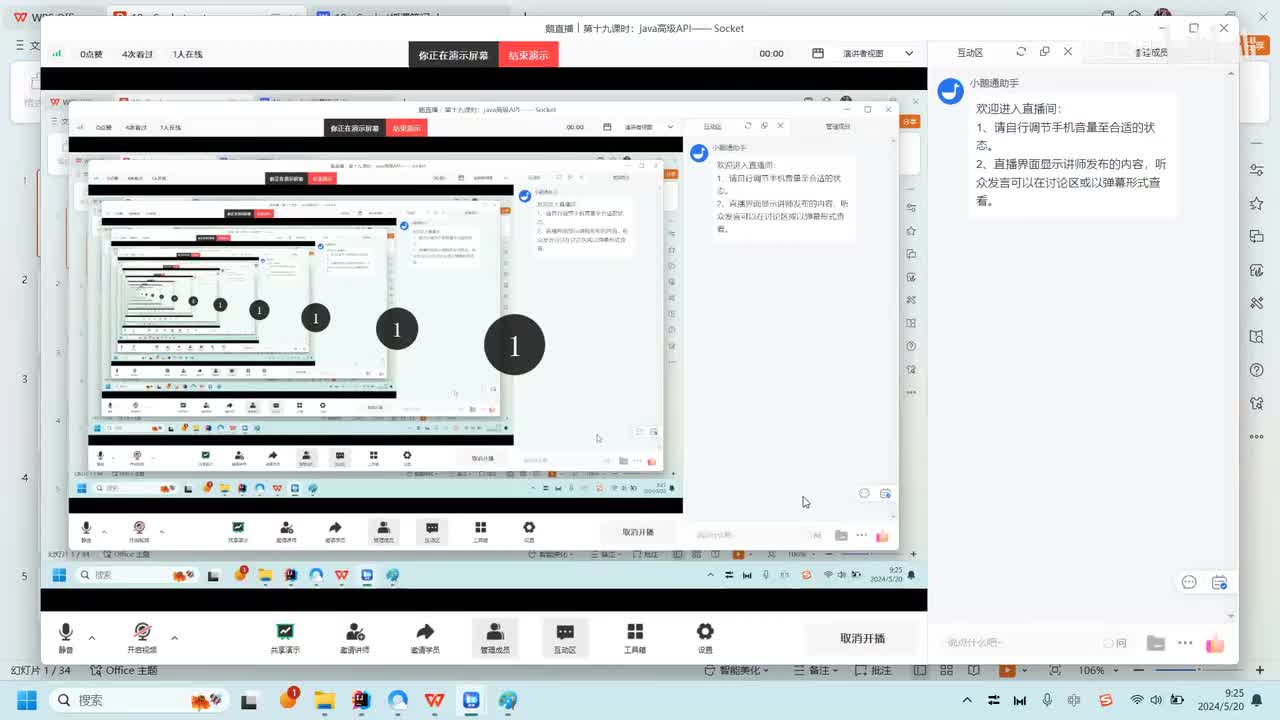Open the 管理成员 member management panel
Screen dimensions: 1280x720
[495, 637]
